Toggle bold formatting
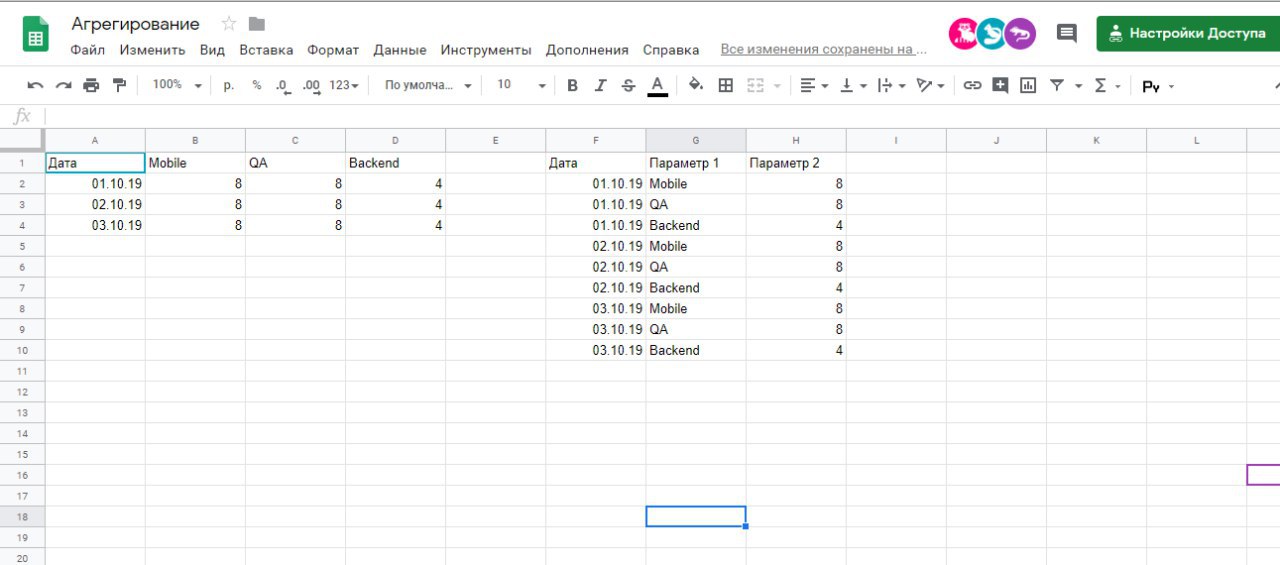 click(572, 86)
